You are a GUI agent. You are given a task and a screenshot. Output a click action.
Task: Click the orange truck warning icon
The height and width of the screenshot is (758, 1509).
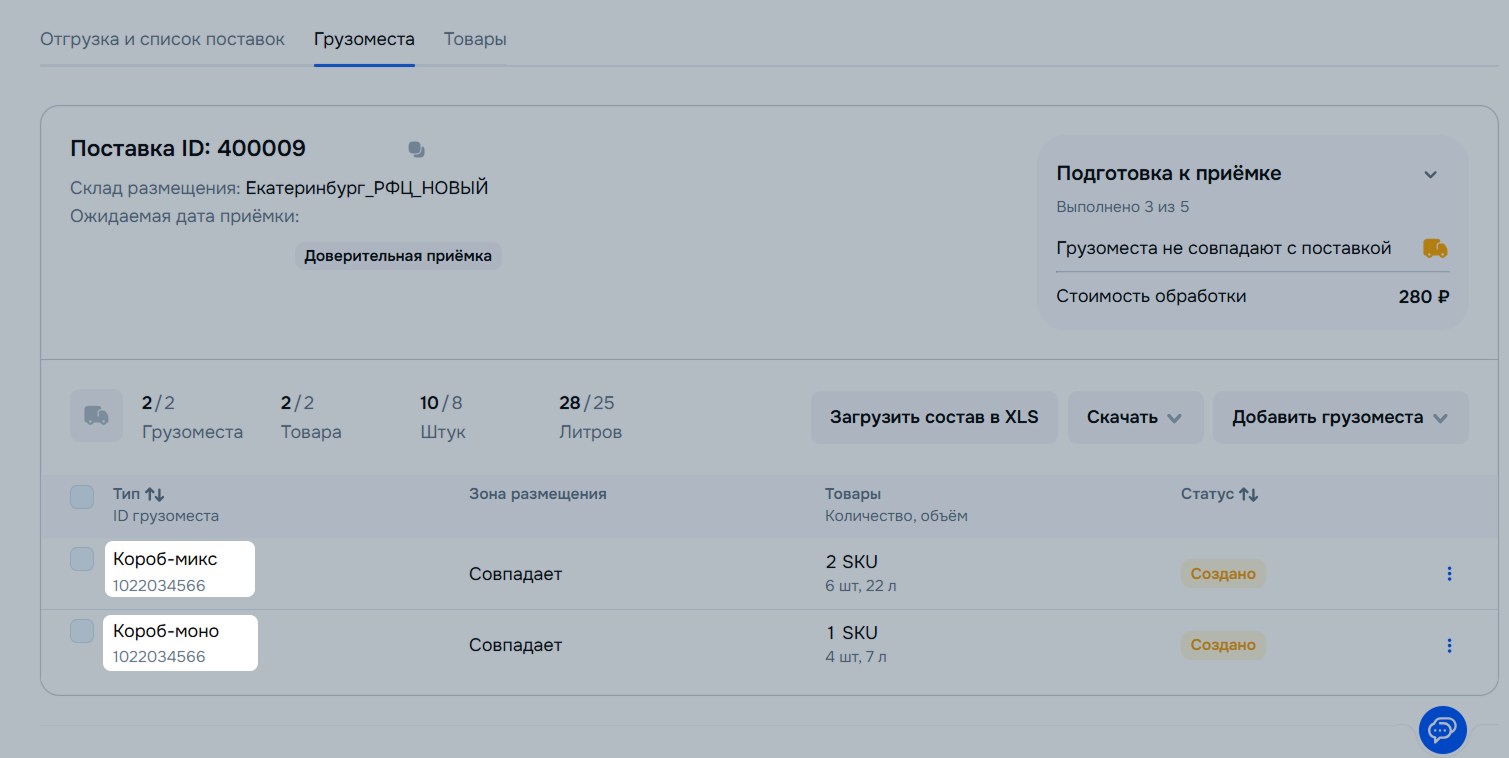(x=1435, y=249)
